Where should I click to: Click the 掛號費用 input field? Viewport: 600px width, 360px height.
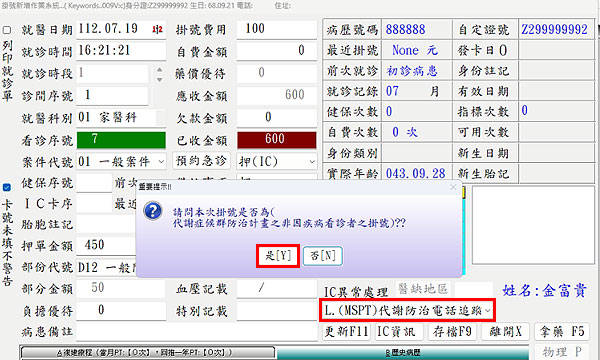pyautogui.click(x=277, y=29)
